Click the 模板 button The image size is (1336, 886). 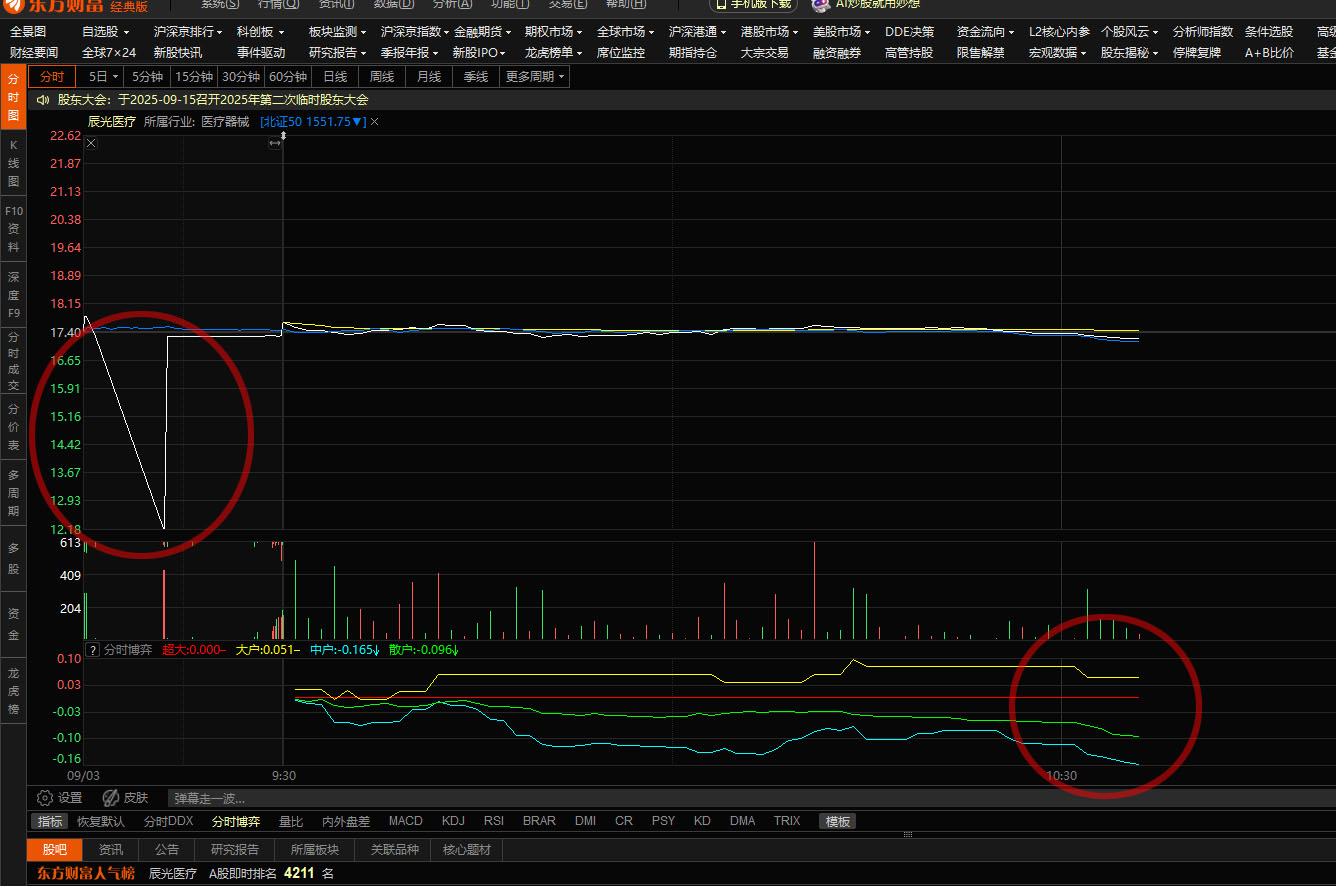[838, 821]
